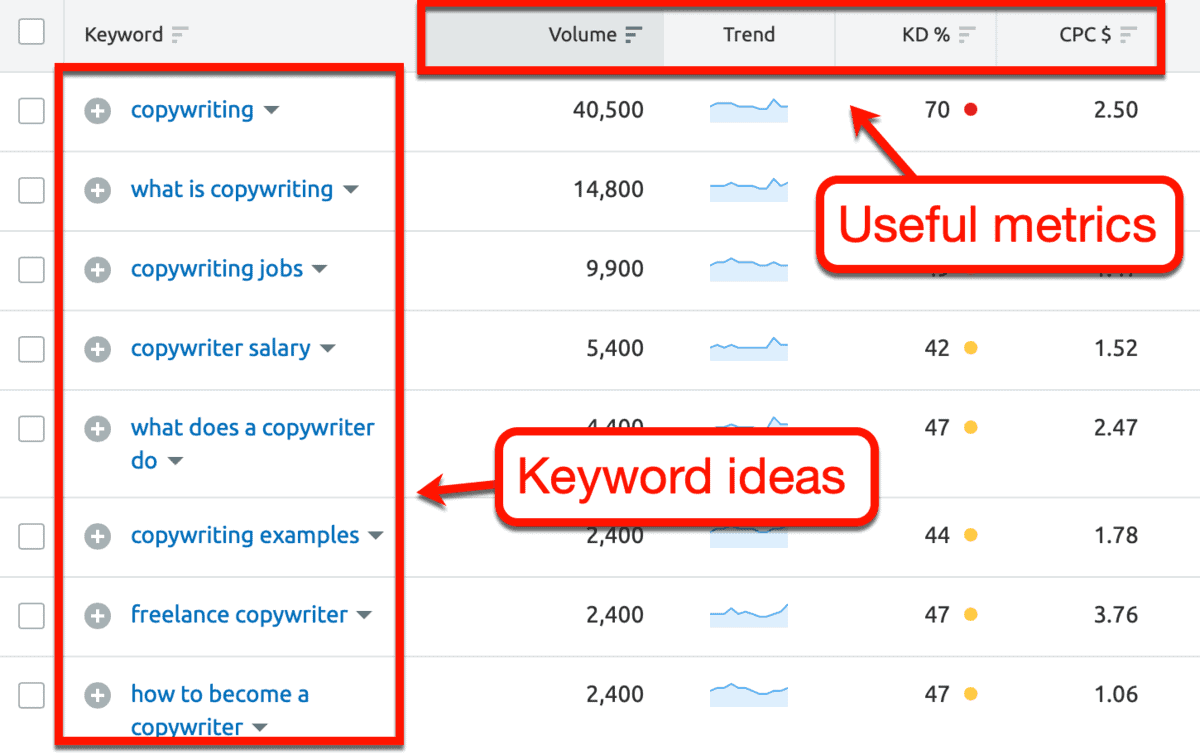Expand the dropdown for "freelance copywriter"
Screen dimensions: 1200x755
tap(364, 615)
